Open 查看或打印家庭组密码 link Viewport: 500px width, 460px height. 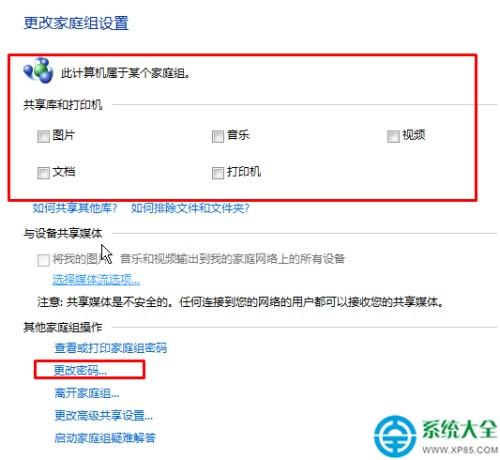tap(111, 348)
